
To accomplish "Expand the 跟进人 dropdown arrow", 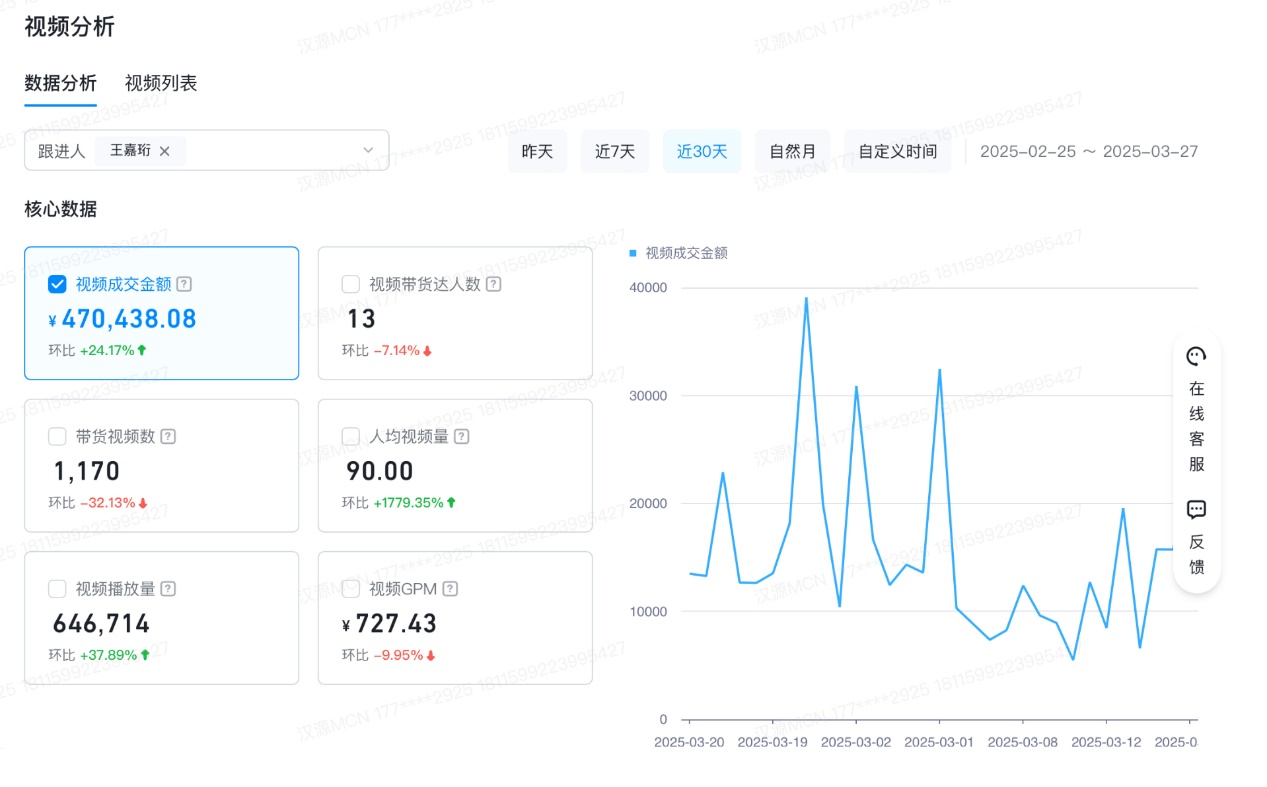I will click(368, 150).
